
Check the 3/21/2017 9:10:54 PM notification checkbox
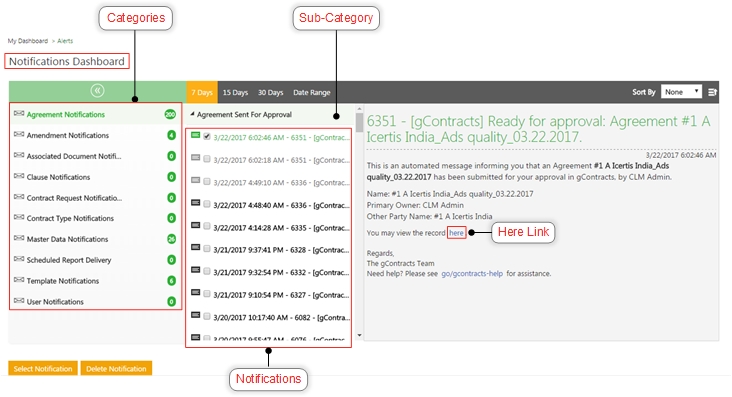pyautogui.click(x=207, y=294)
